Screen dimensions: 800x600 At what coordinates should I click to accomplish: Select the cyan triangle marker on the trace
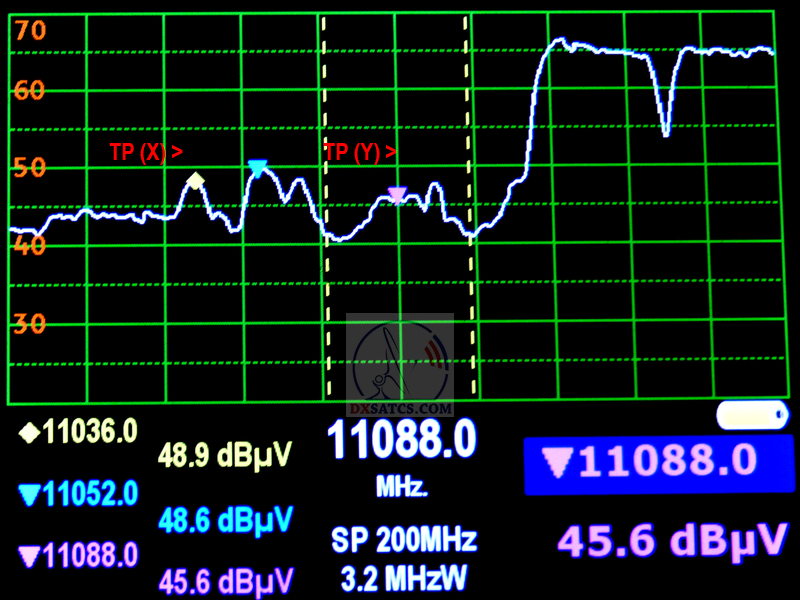pyautogui.click(x=258, y=168)
